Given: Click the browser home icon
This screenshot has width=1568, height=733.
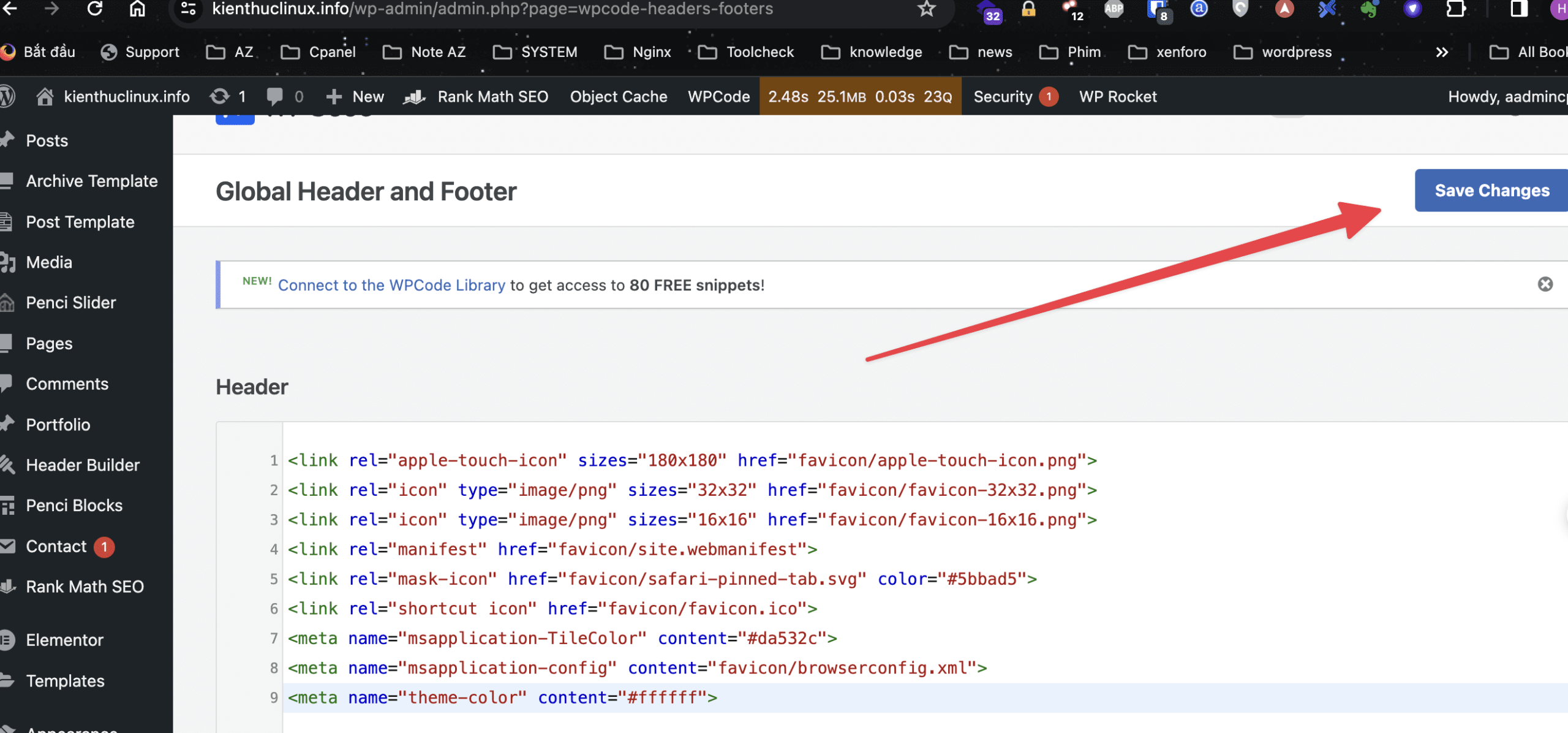Looking at the screenshot, I should click(137, 9).
